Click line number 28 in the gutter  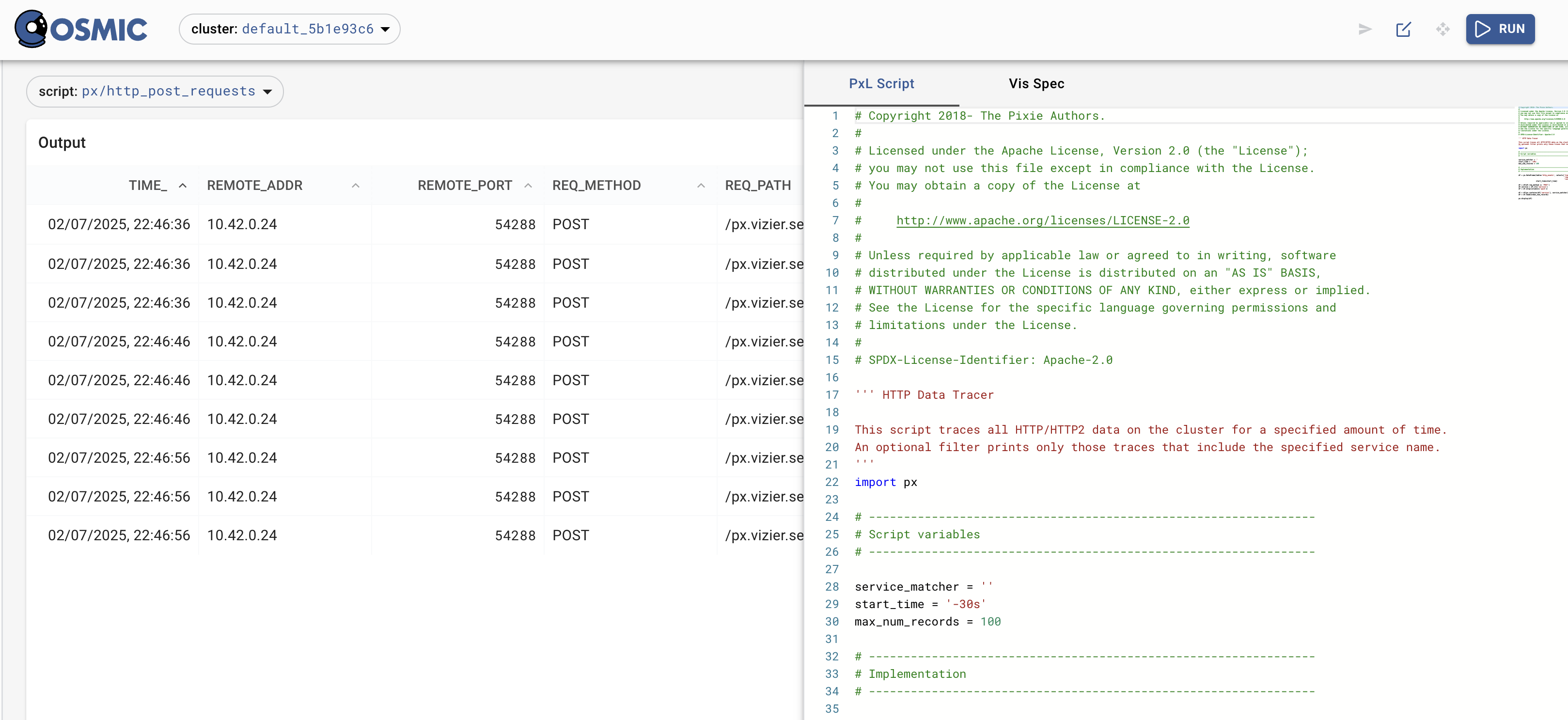click(x=831, y=587)
